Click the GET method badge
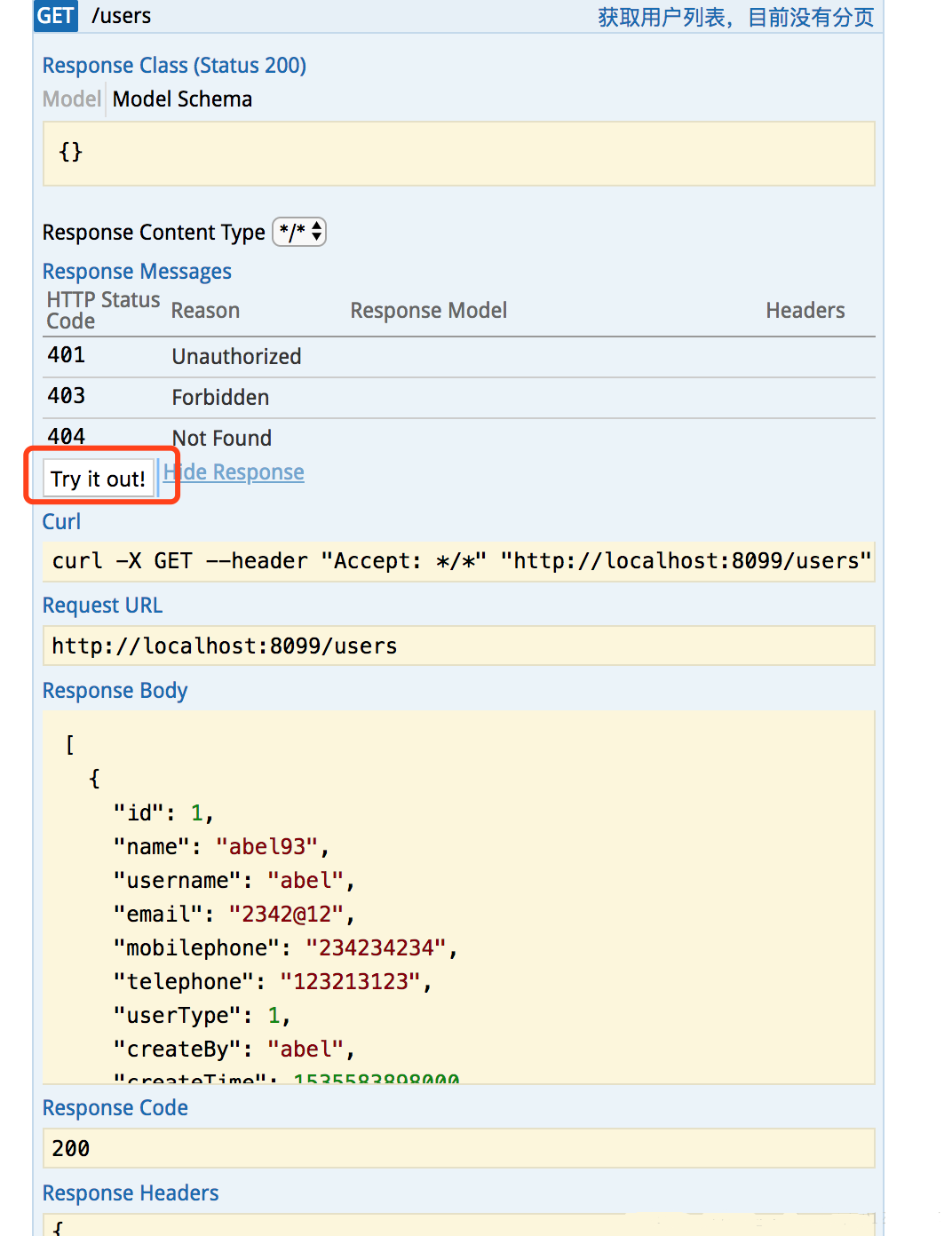Viewport: 952px width, 1236px height. point(55,16)
